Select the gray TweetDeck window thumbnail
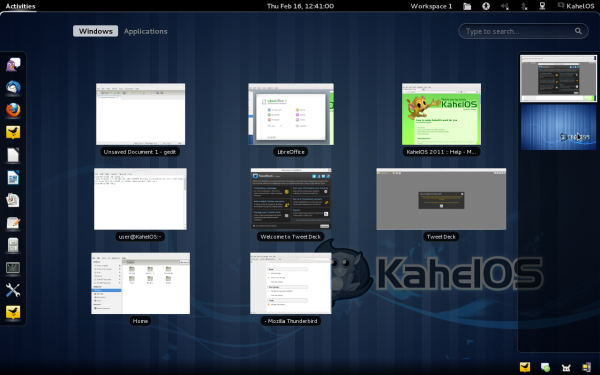This screenshot has height=375, width=600. coord(441,199)
